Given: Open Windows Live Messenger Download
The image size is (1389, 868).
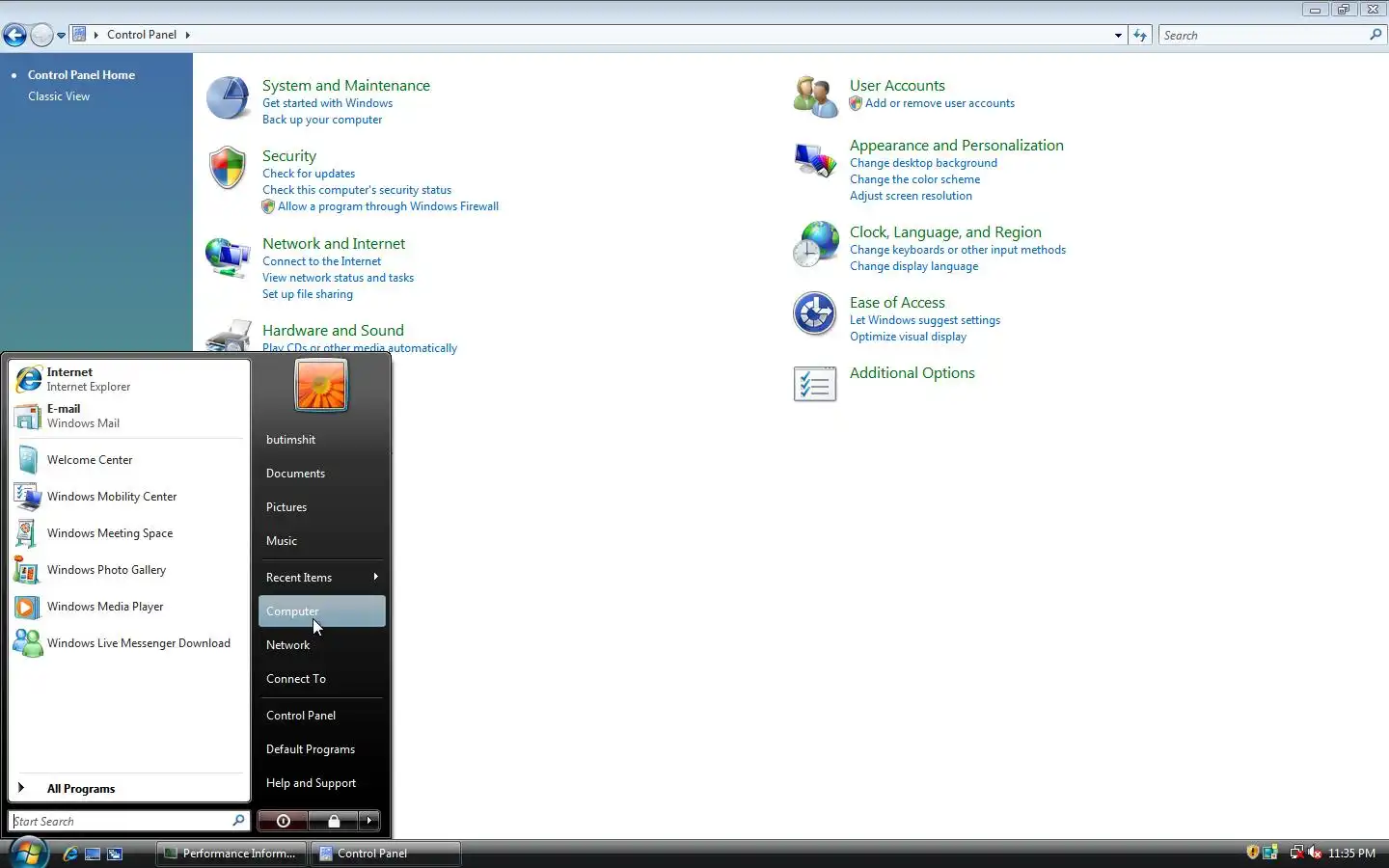Looking at the screenshot, I should click(129, 643).
